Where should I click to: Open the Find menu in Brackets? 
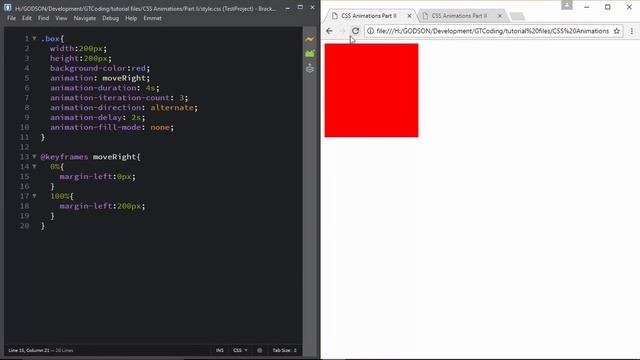43,18
